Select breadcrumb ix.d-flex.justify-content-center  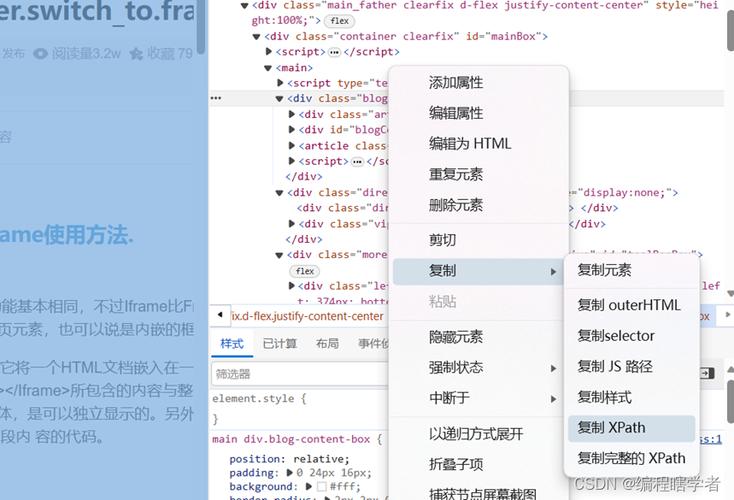click(307, 316)
